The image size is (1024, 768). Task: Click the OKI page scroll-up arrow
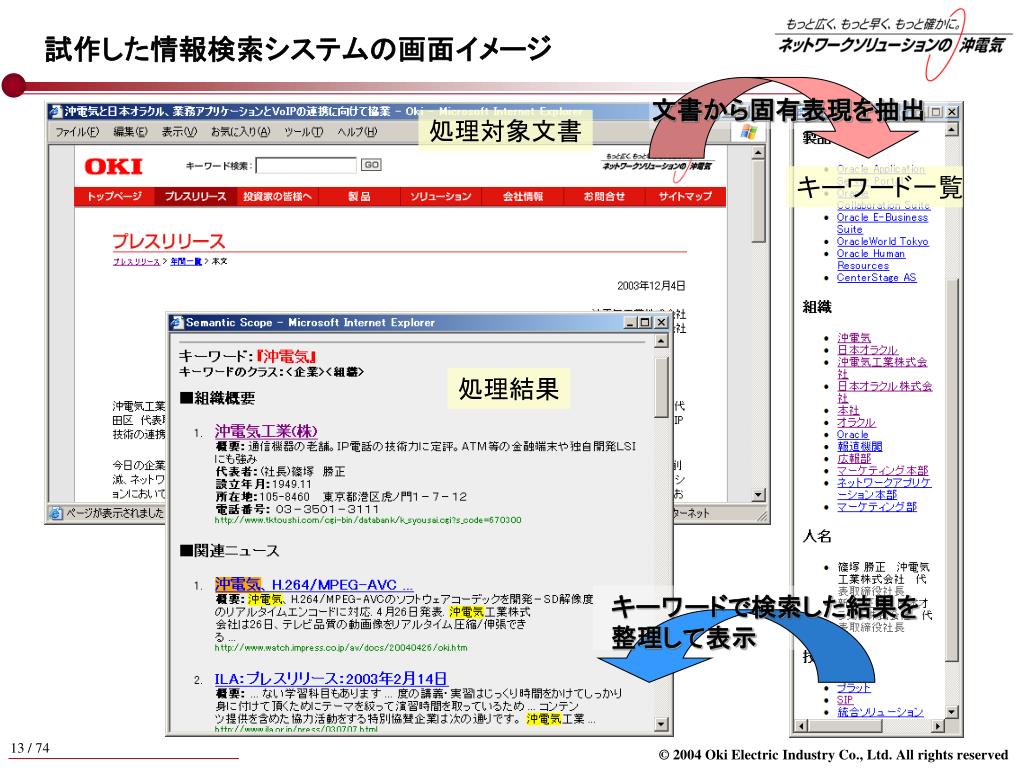pos(758,153)
